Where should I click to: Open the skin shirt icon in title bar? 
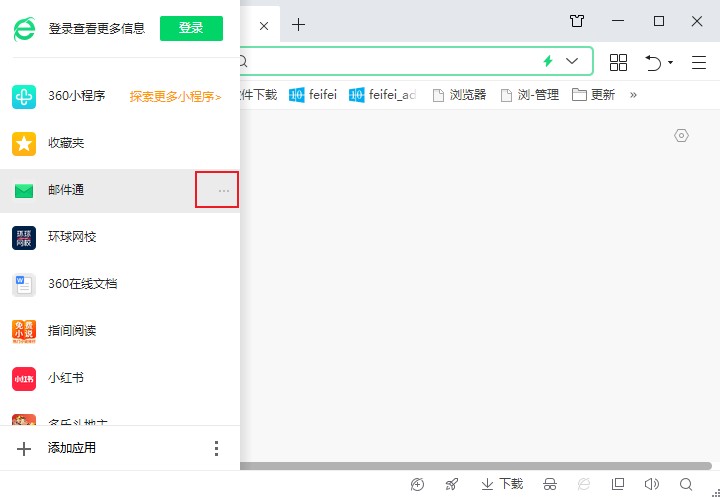tap(577, 21)
